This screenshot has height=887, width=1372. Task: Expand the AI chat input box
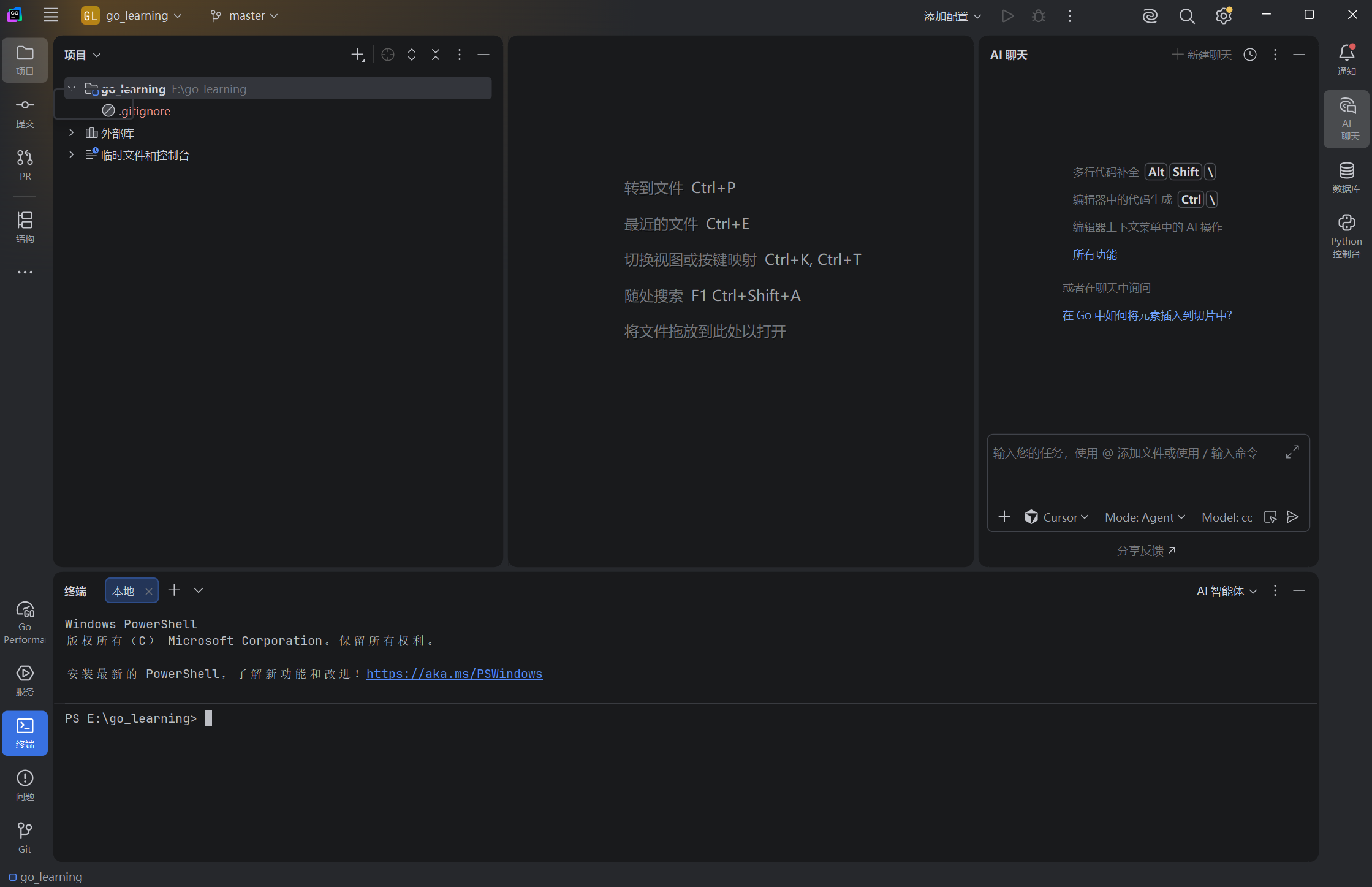pos(1292,452)
